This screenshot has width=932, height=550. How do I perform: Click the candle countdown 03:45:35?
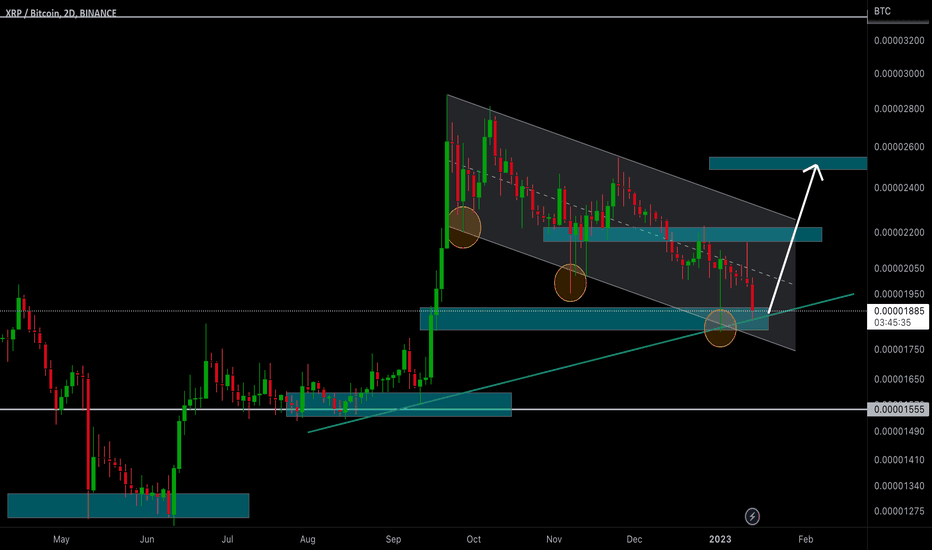click(x=892, y=323)
